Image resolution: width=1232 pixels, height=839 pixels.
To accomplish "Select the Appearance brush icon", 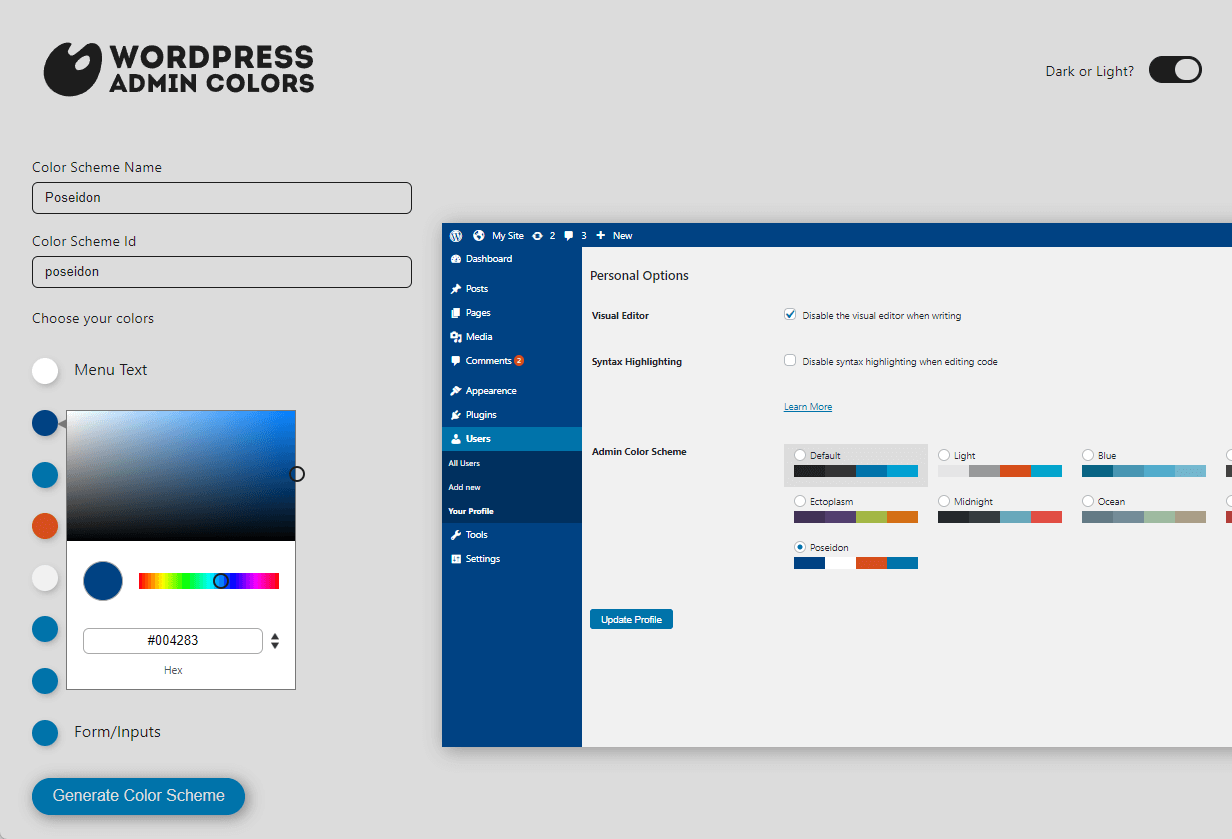I will pyautogui.click(x=458, y=390).
